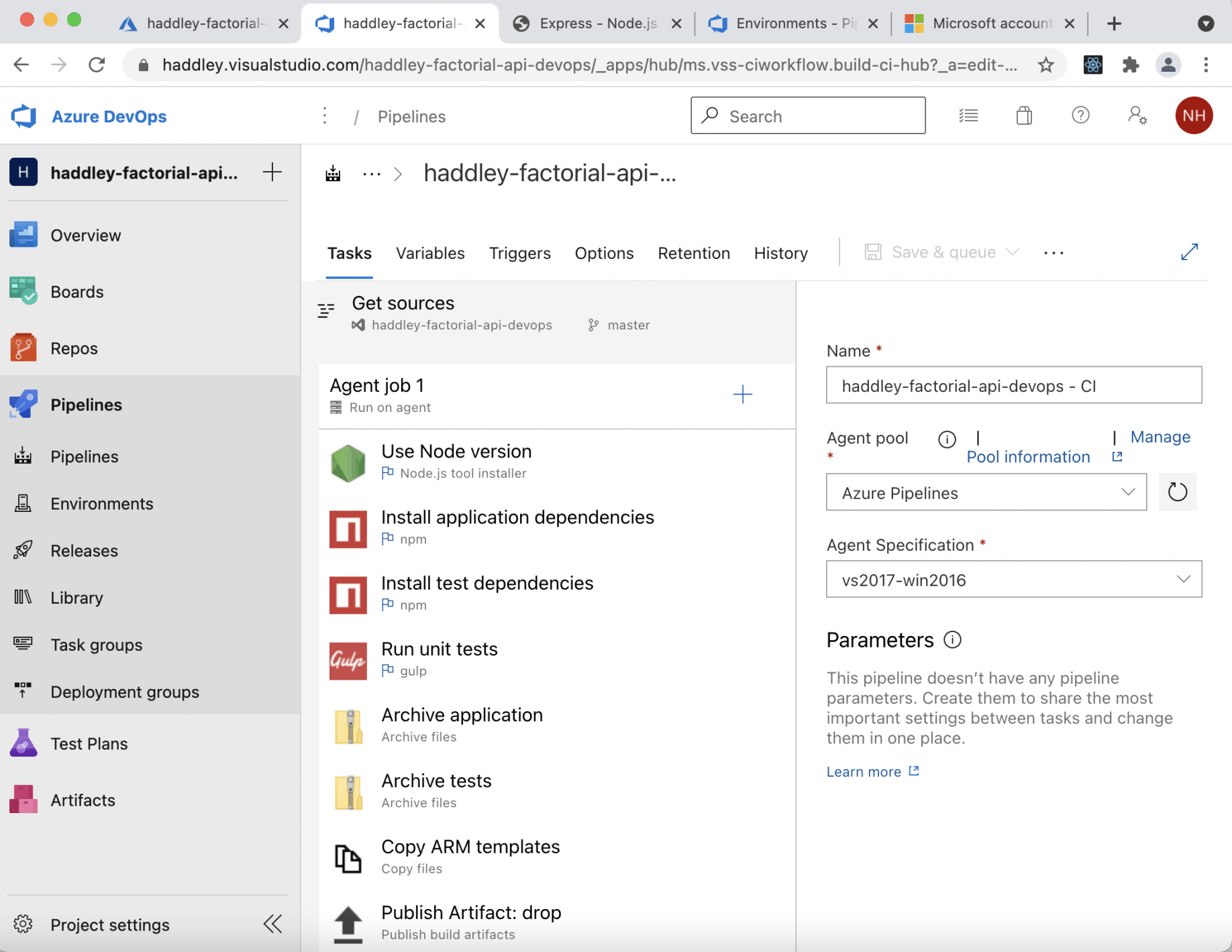Viewport: 1232px width, 952px height.
Task: Click the Artifacts sidebar icon
Action: pyautogui.click(x=23, y=800)
